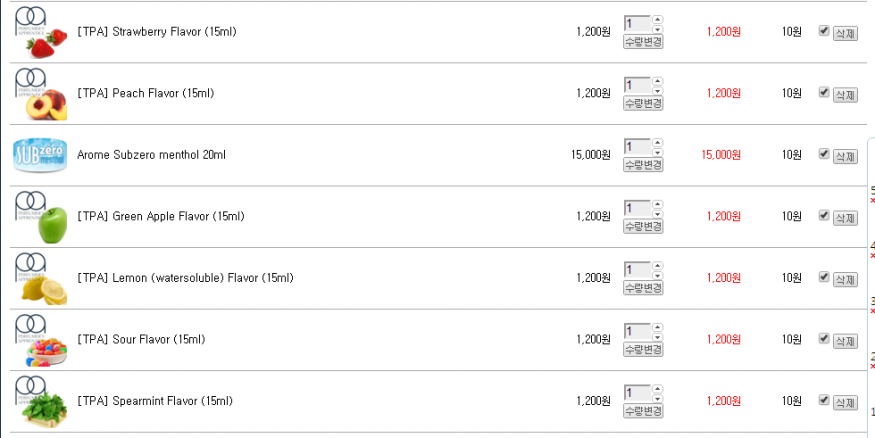Click the Spearmint Flavor leaf thumbnail
Screen dimensions: 875x438
41,402
